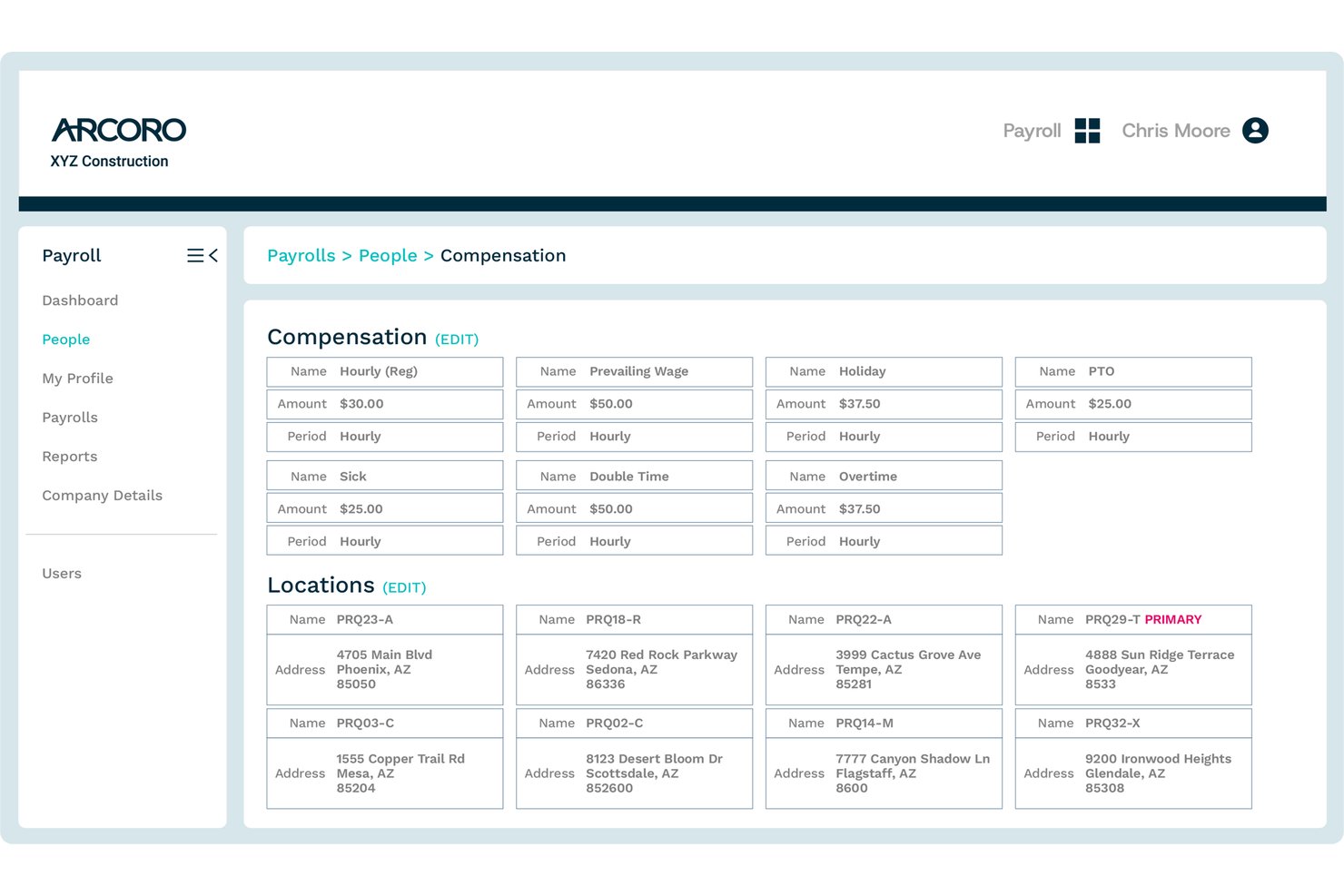The image size is (1344, 896).
Task: Open Payrolls in the sidebar
Action: (70, 418)
